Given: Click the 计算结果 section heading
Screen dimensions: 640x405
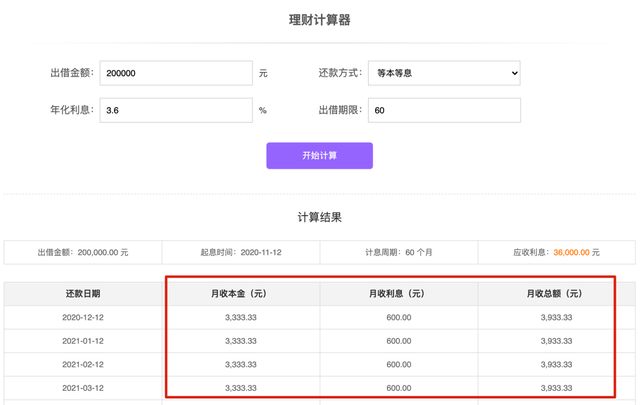Looking at the screenshot, I should point(320,217).
